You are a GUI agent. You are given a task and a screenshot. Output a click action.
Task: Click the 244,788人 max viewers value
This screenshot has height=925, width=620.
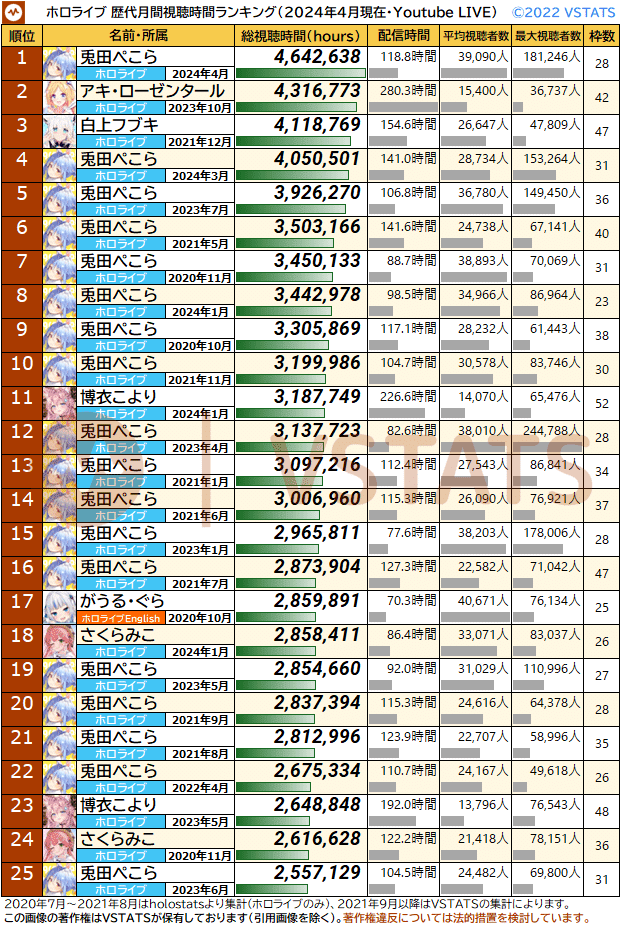coord(552,431)
